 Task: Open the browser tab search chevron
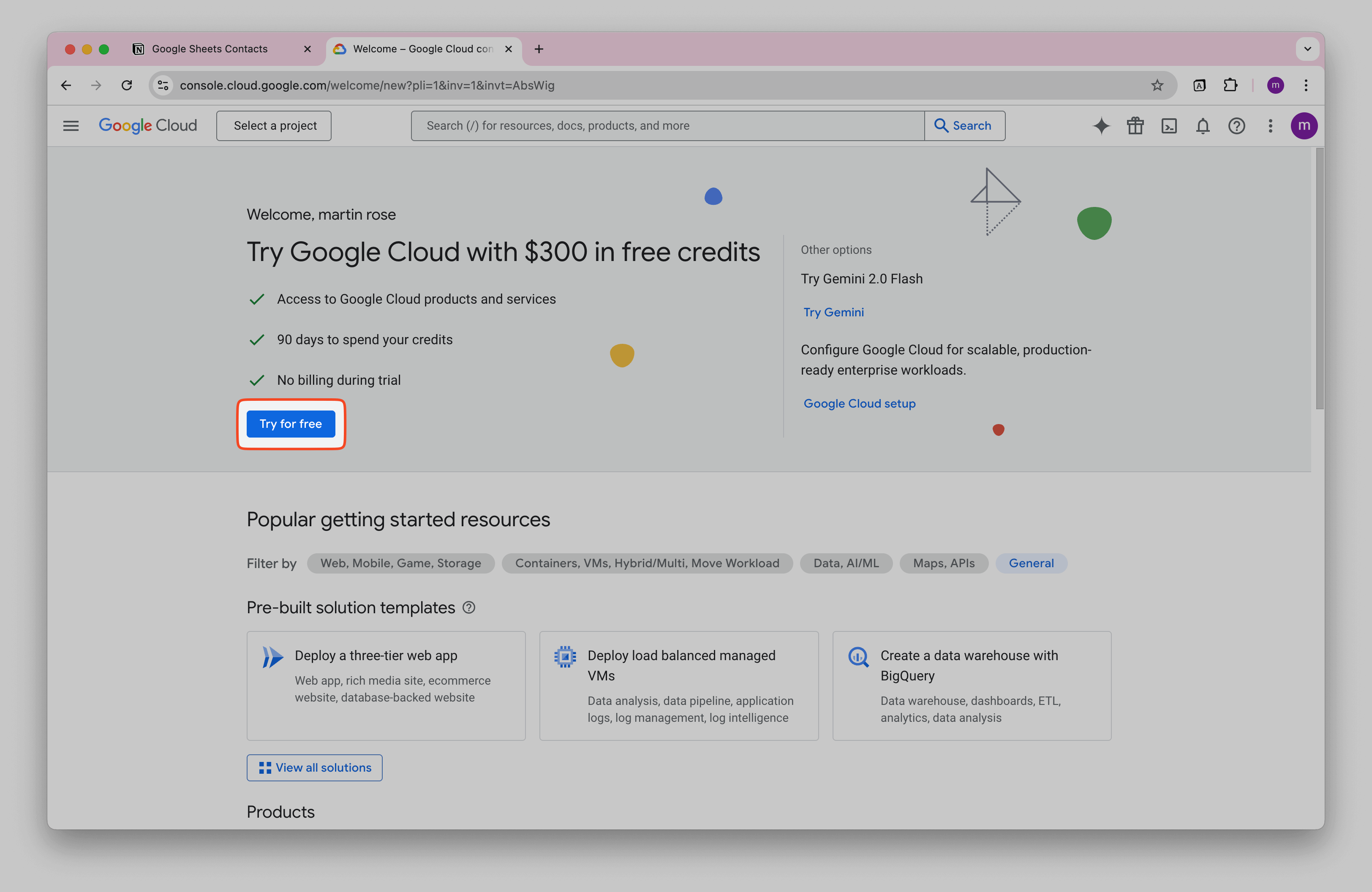[1307, 49]
